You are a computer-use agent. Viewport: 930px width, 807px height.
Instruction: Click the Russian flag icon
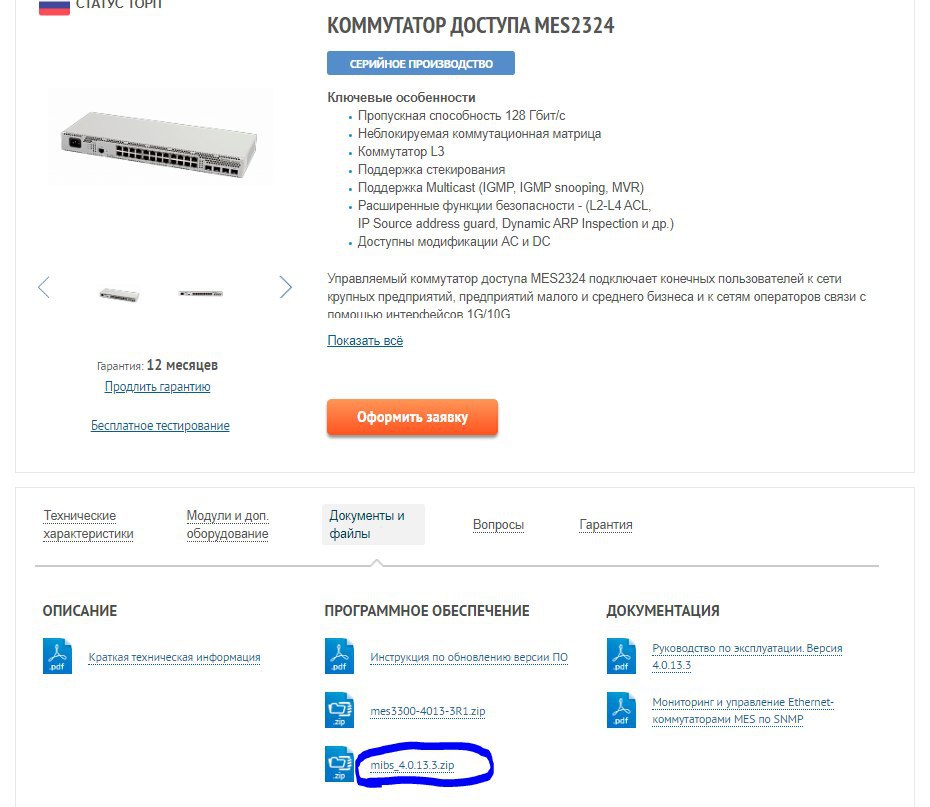(x=54, y=7)
